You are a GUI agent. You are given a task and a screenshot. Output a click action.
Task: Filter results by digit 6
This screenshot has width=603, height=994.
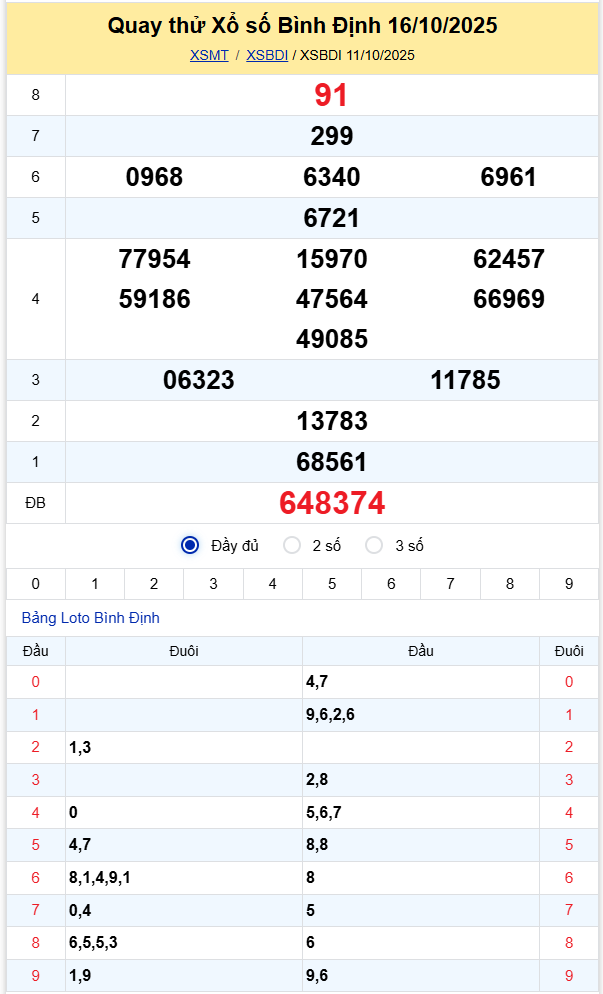pos(391,584)
